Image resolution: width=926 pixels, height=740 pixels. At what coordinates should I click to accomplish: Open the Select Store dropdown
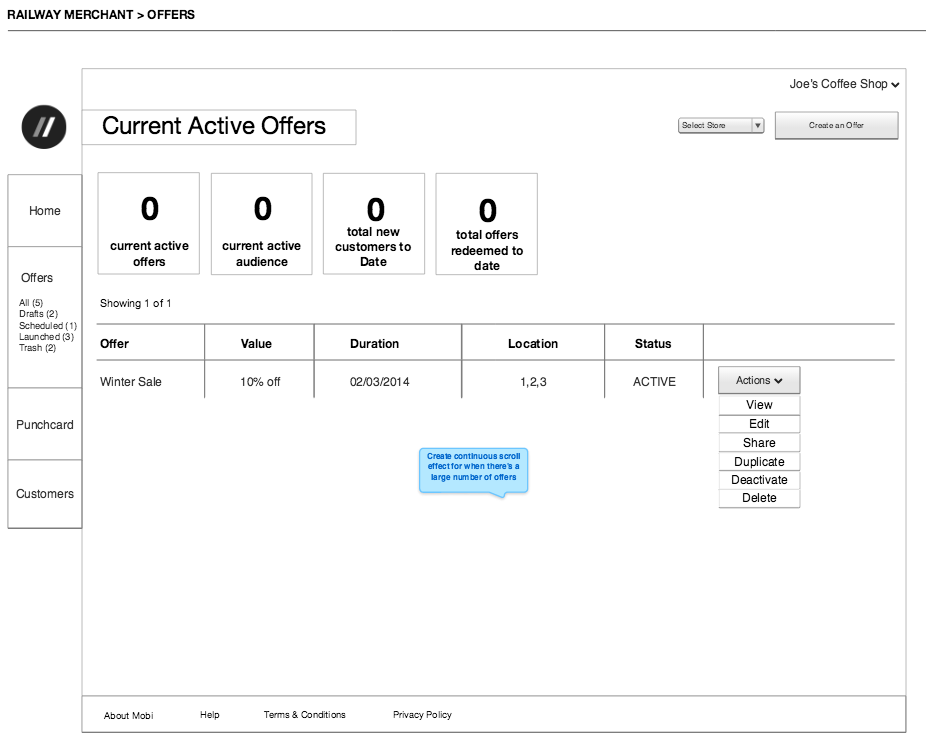pyautogui.click(x=721, y=125)
